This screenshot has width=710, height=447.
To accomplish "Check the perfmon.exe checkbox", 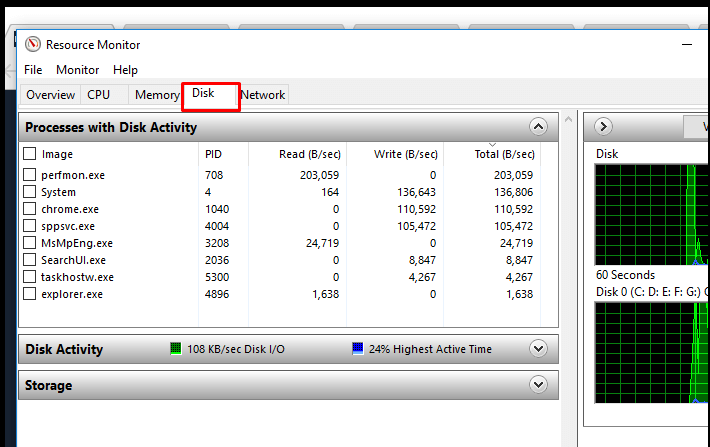I will 29,174.
